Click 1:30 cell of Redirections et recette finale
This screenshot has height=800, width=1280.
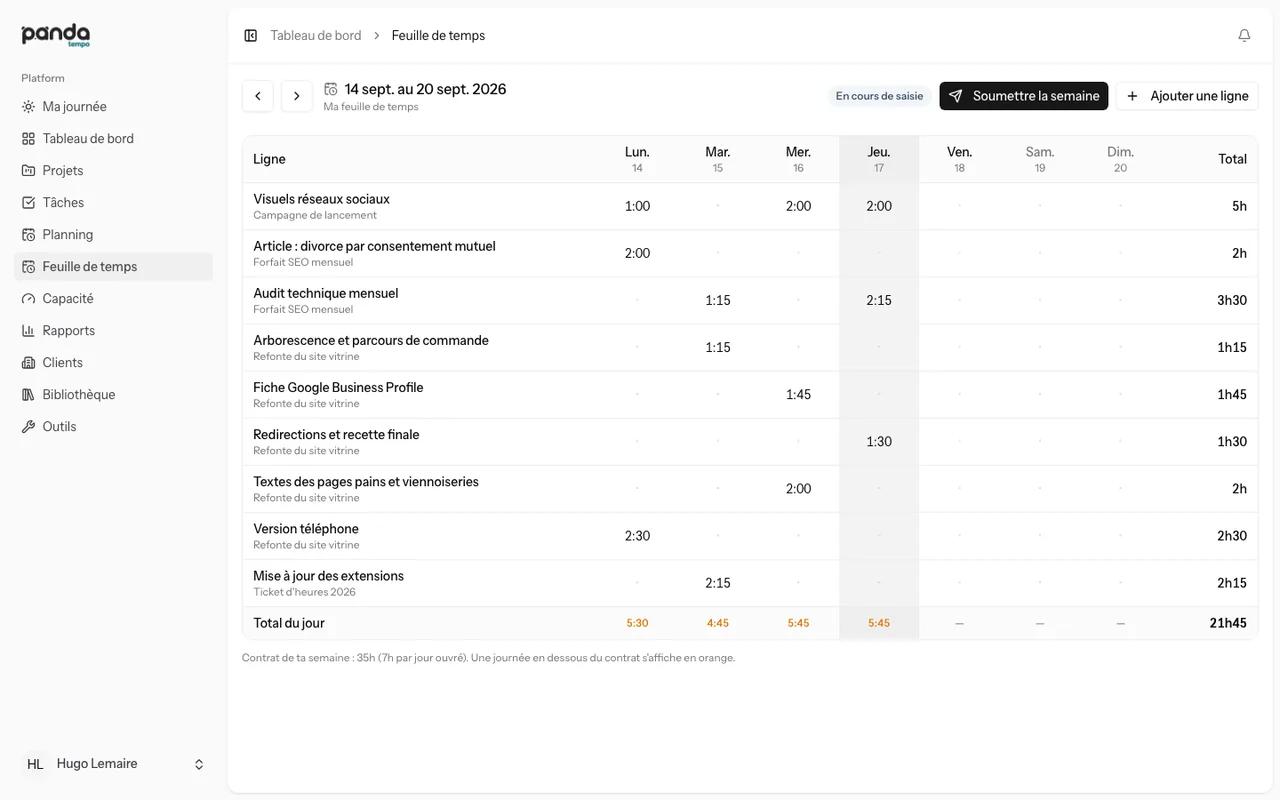tap(879, 441)
